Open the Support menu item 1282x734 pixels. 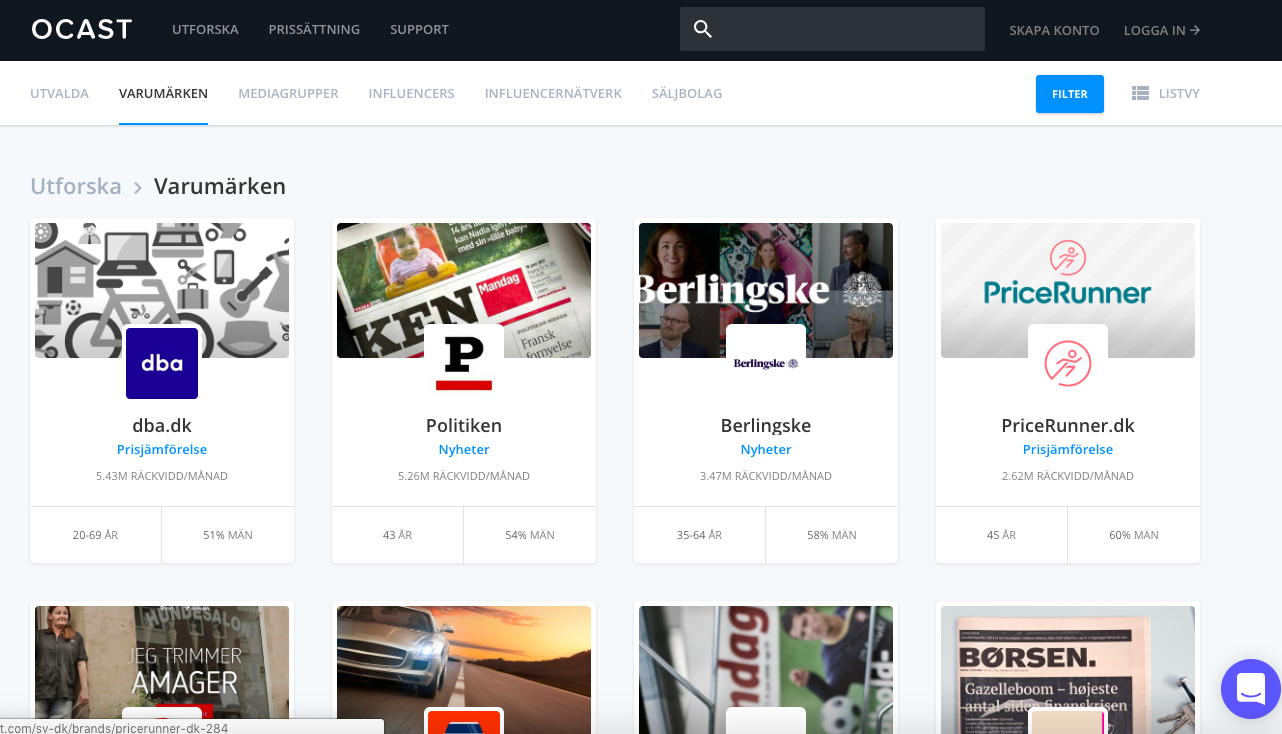pyautogui.click(x=419, y=30)
